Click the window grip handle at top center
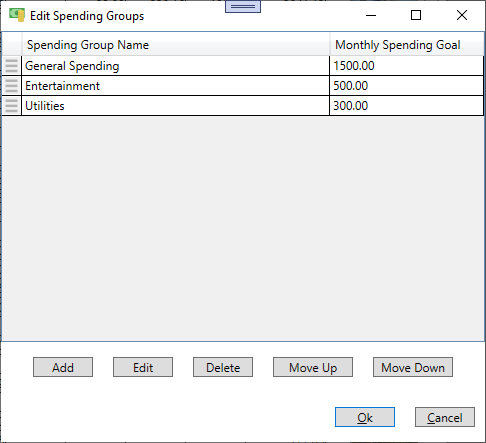 (x=243, y=6)
